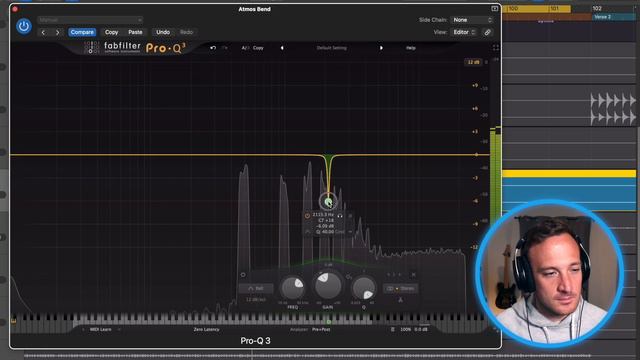This screenshot has height=360, width=640.
Task: Open the 12 dB/oct slope dropdown
Action: point(256,299)
